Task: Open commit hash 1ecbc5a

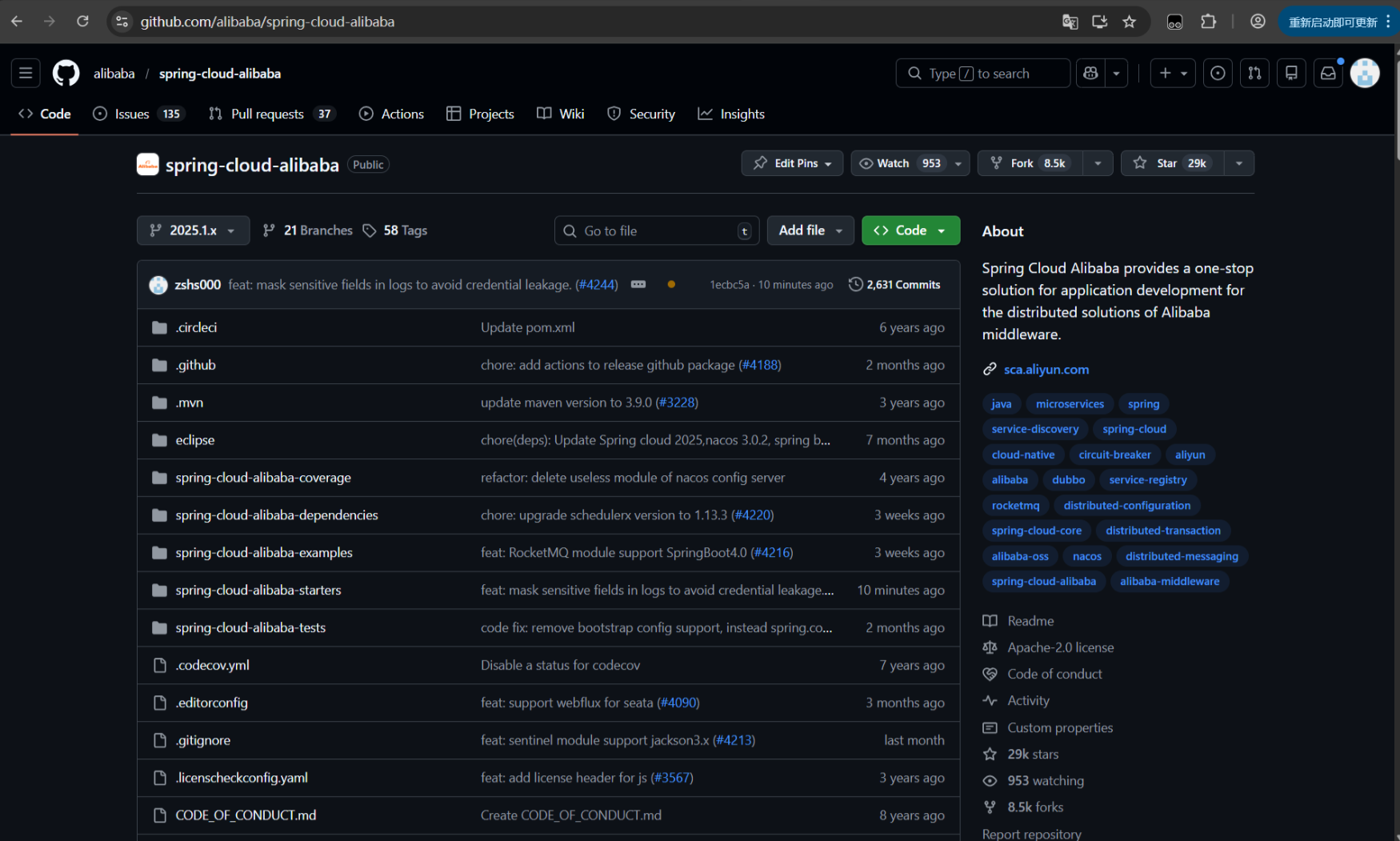Action: [729, 285]
